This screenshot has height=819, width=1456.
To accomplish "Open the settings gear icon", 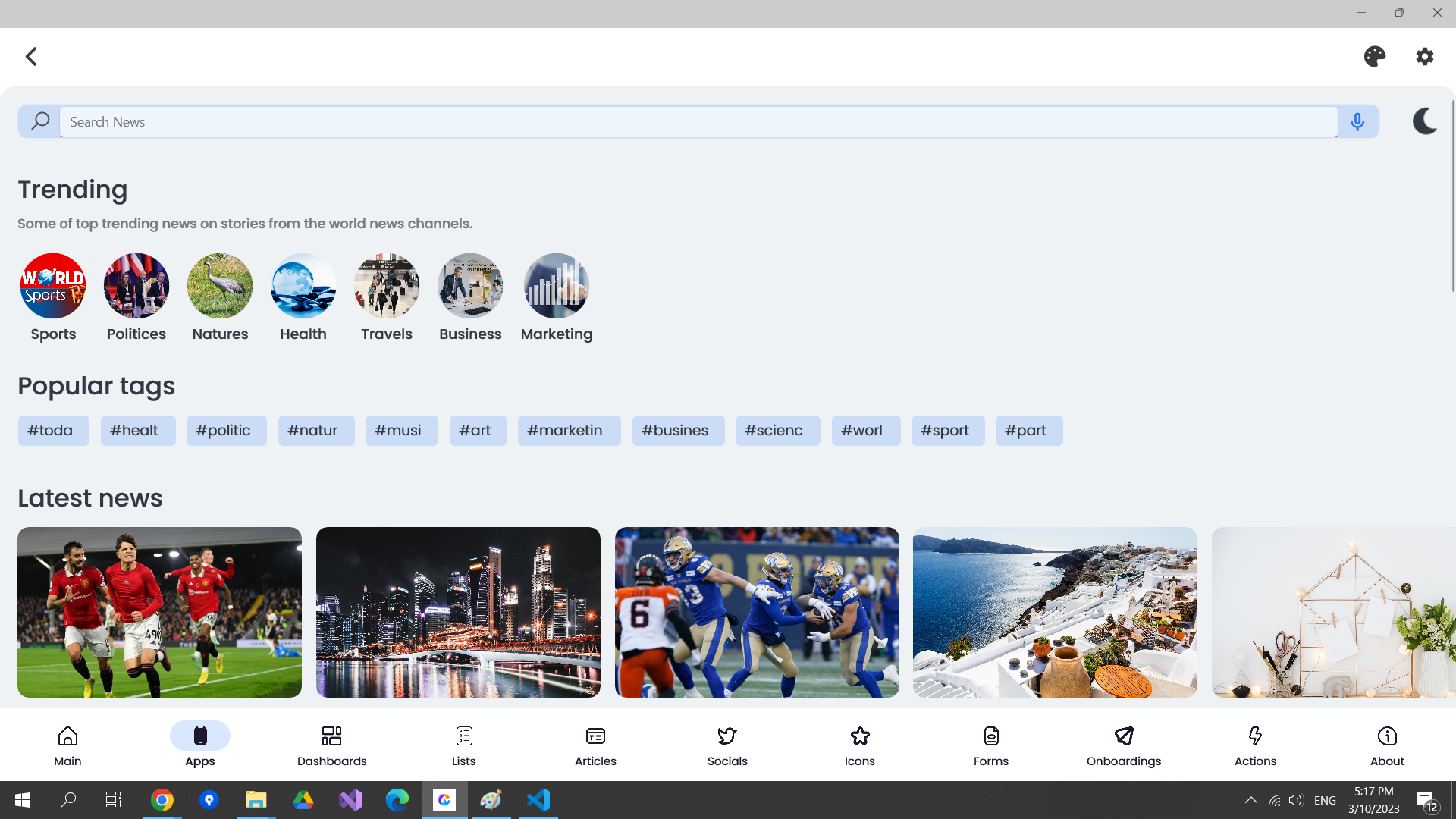I will 1425,57.
